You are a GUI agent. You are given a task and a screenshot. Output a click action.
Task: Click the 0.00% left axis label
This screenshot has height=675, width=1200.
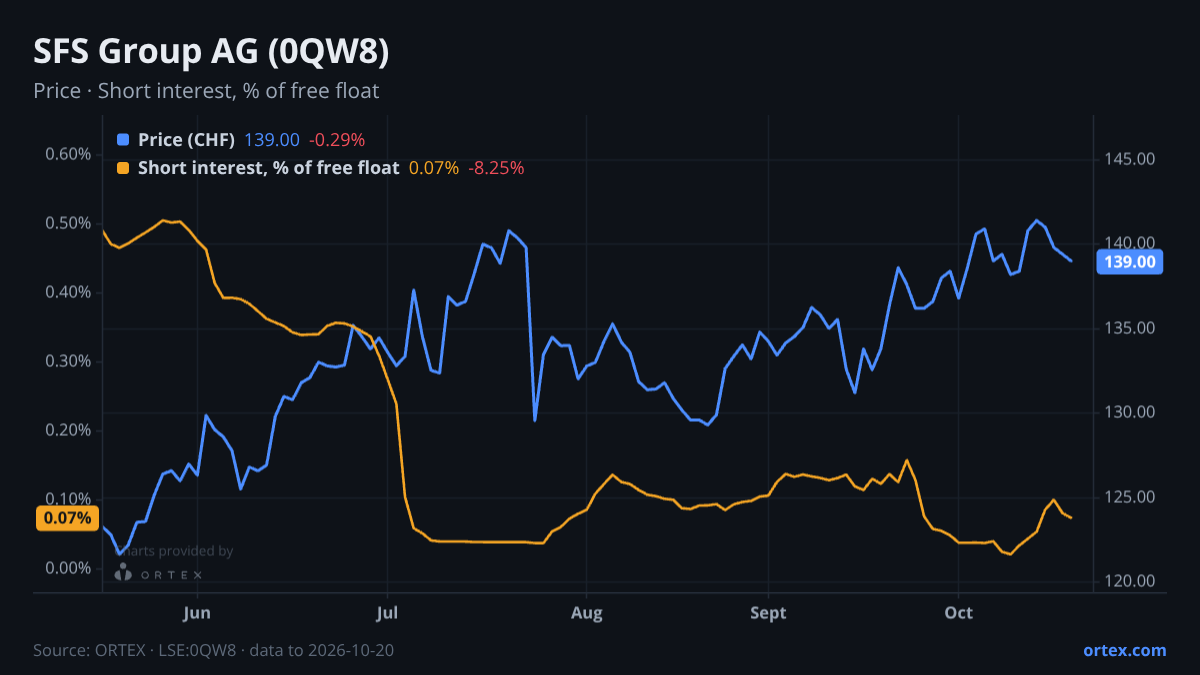[68, 568]
